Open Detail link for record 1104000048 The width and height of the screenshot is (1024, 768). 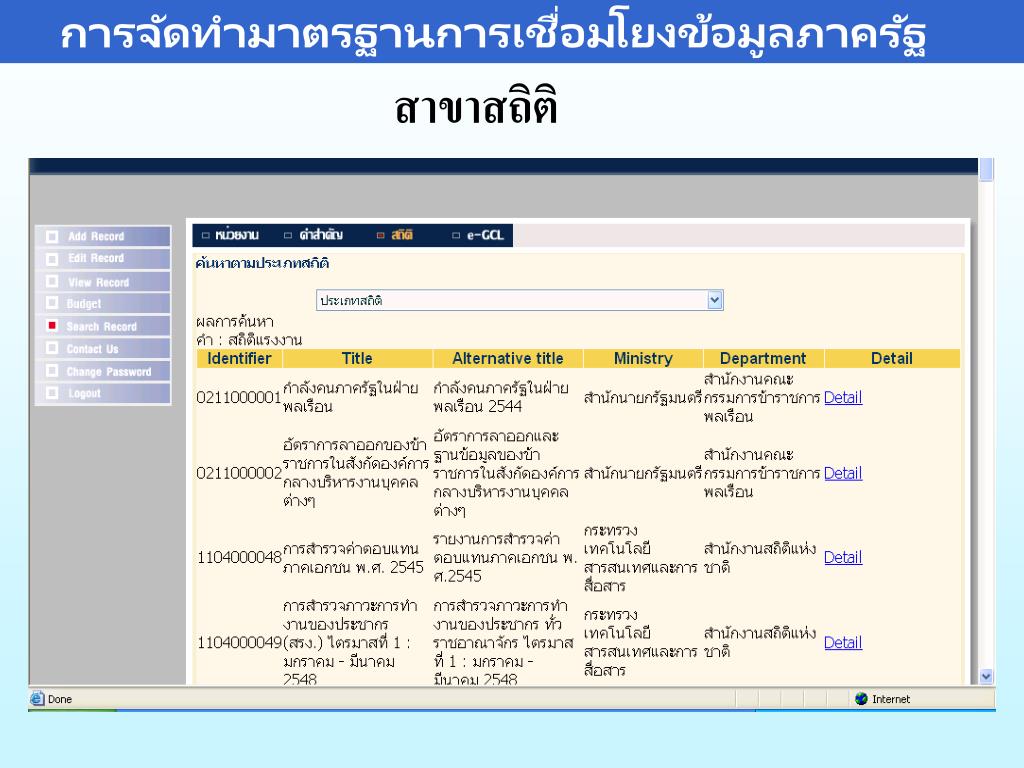[x=842, y=557]
